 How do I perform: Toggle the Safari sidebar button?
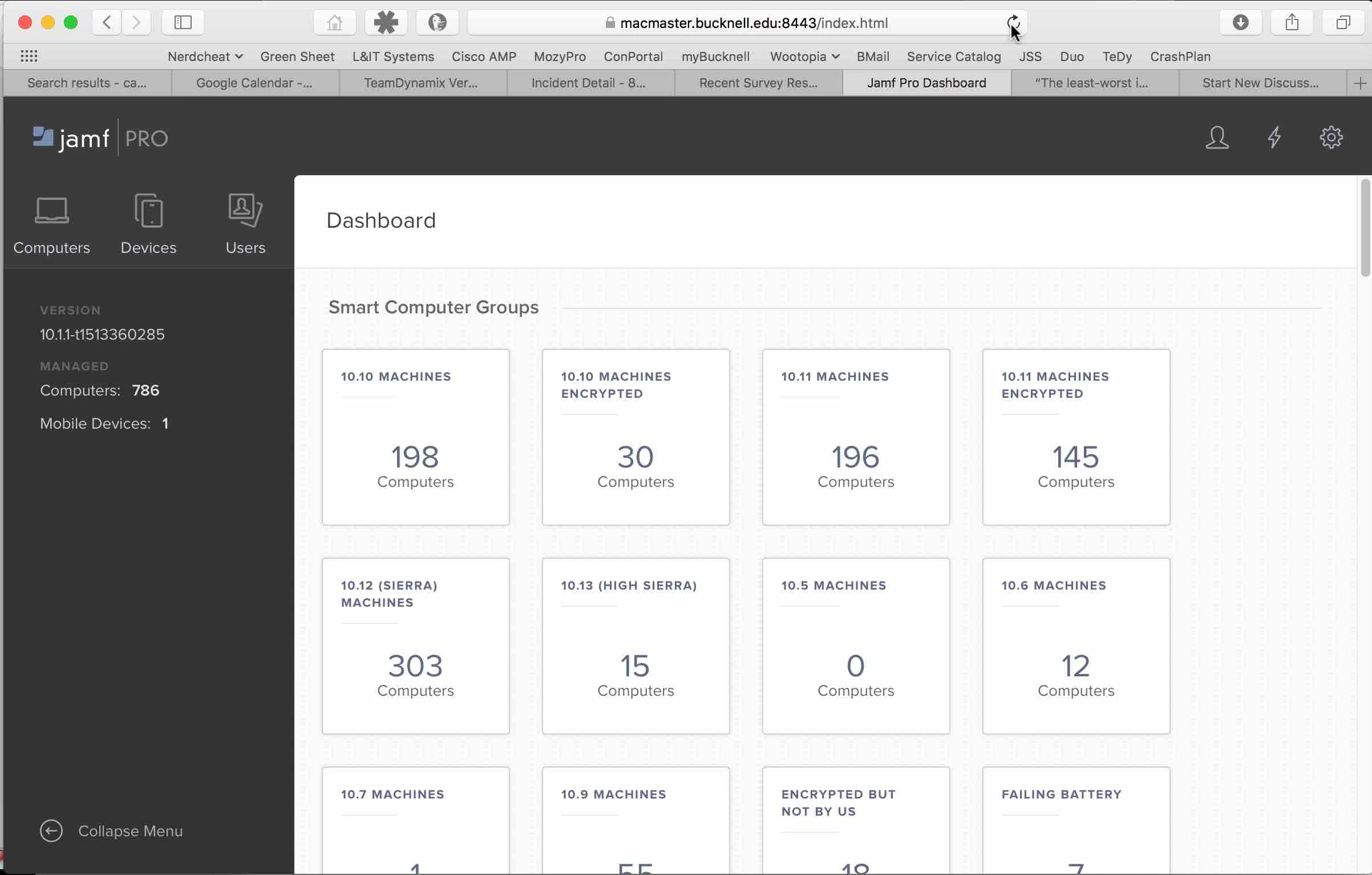coord(183,23)
